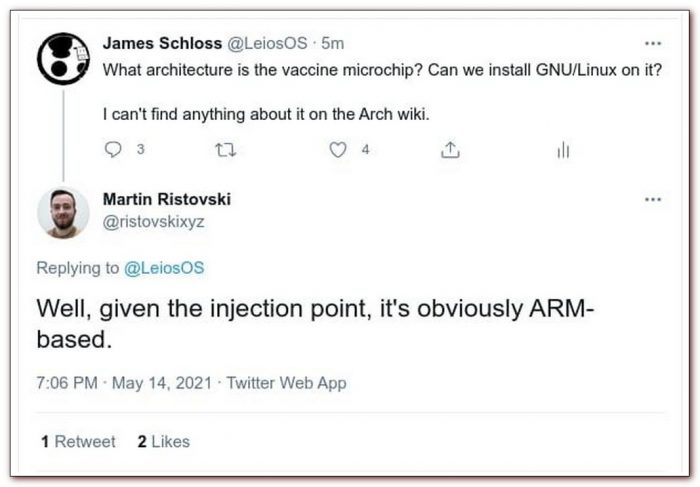700x487 pixels.
Task: Click the 7:06 PM May 14, 2021 timestamp
Action: [125, 383]
